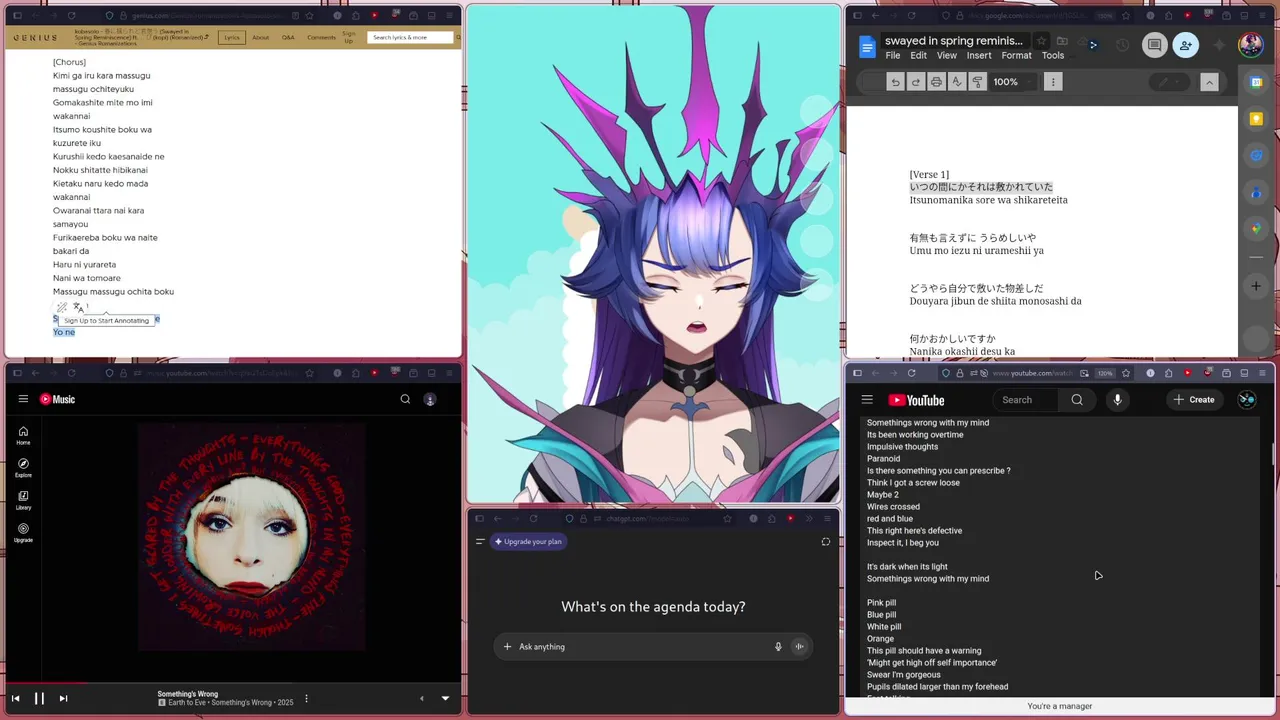Image resolution: width=1280 pixels, height=720 pixels.
Task: Click the album art for Something's Wrong
Action: (251, 537)
